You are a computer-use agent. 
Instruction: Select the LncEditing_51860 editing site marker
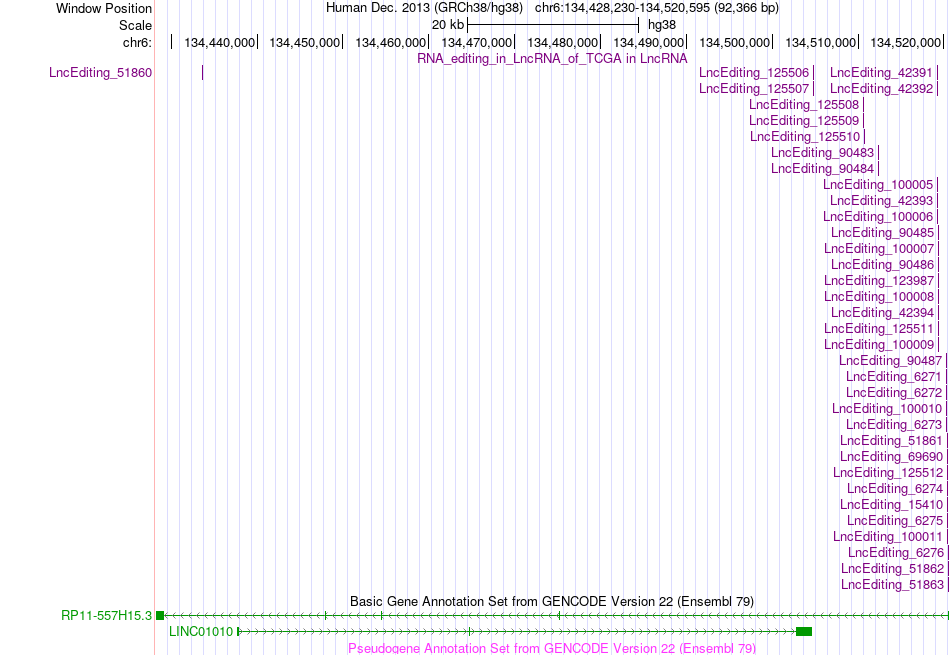(202, 73)
